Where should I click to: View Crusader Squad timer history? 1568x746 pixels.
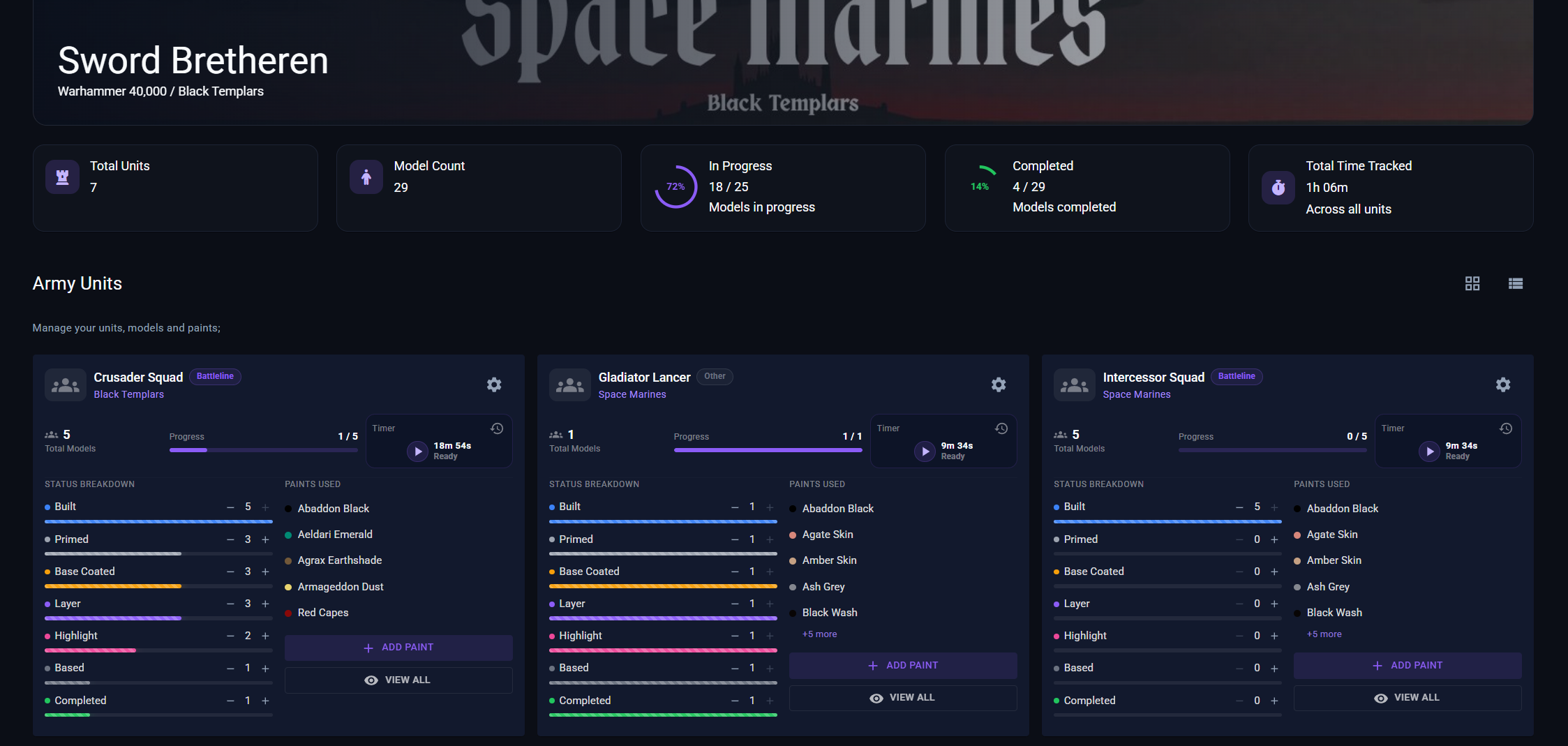pyautogui.click(x=497, y=428)
